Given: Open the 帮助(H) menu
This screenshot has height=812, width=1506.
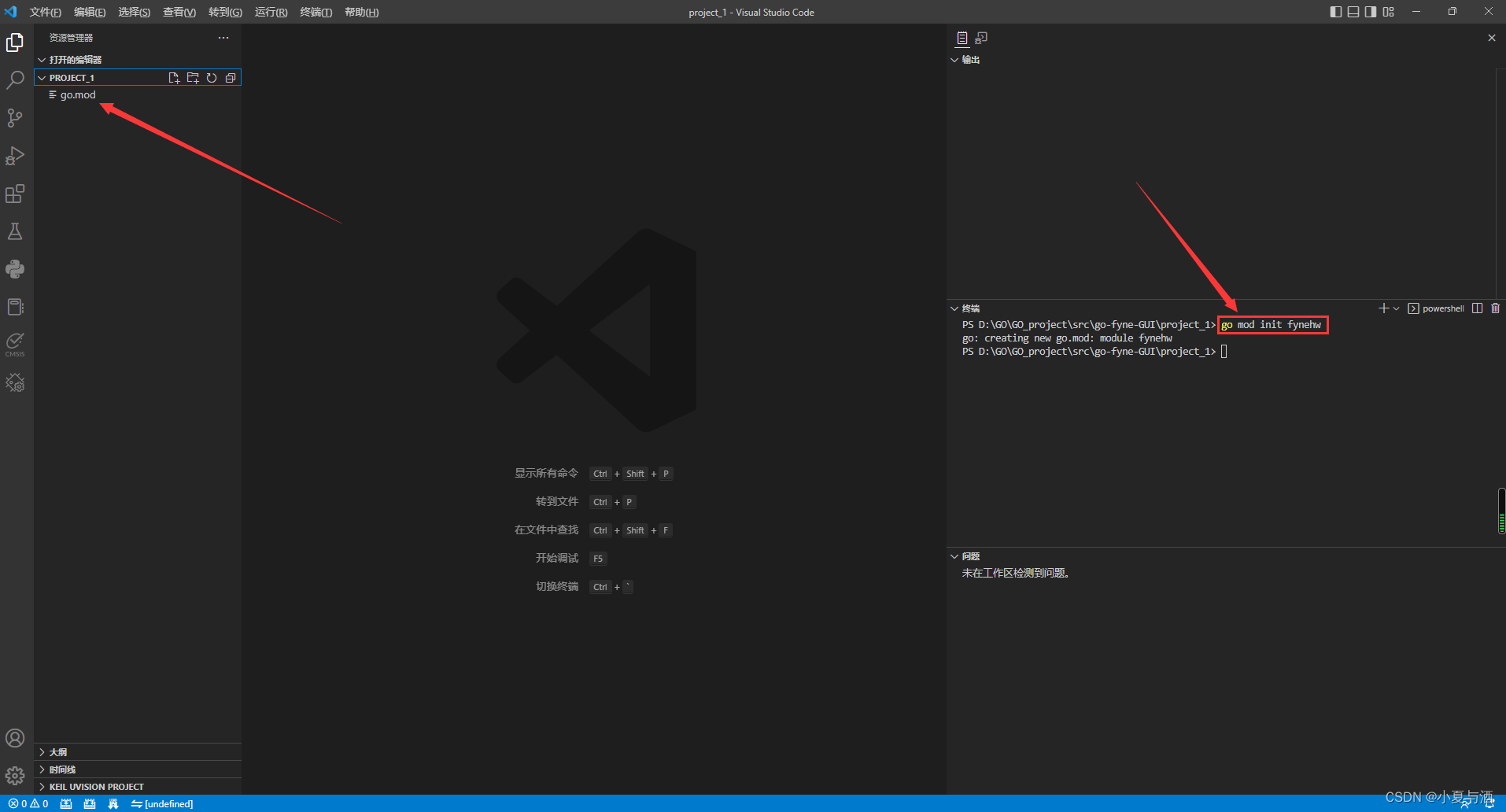Looking at the screenshot, I should (x=361, y=12).
